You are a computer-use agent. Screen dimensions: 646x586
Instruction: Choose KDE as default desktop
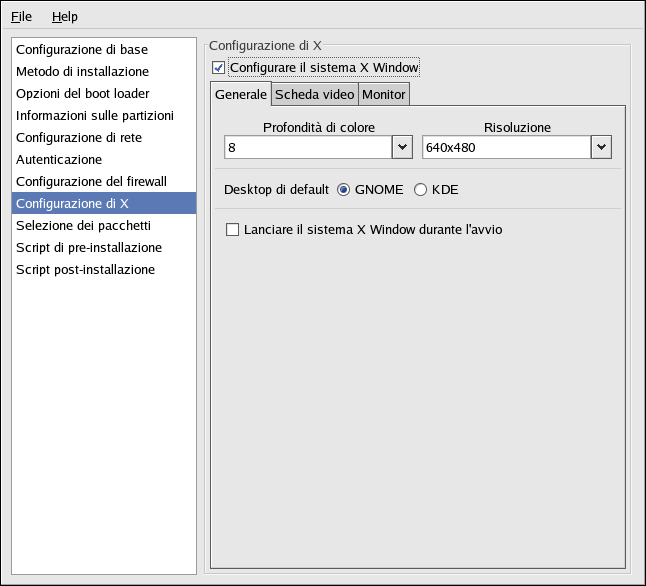[x=420, y=189]
